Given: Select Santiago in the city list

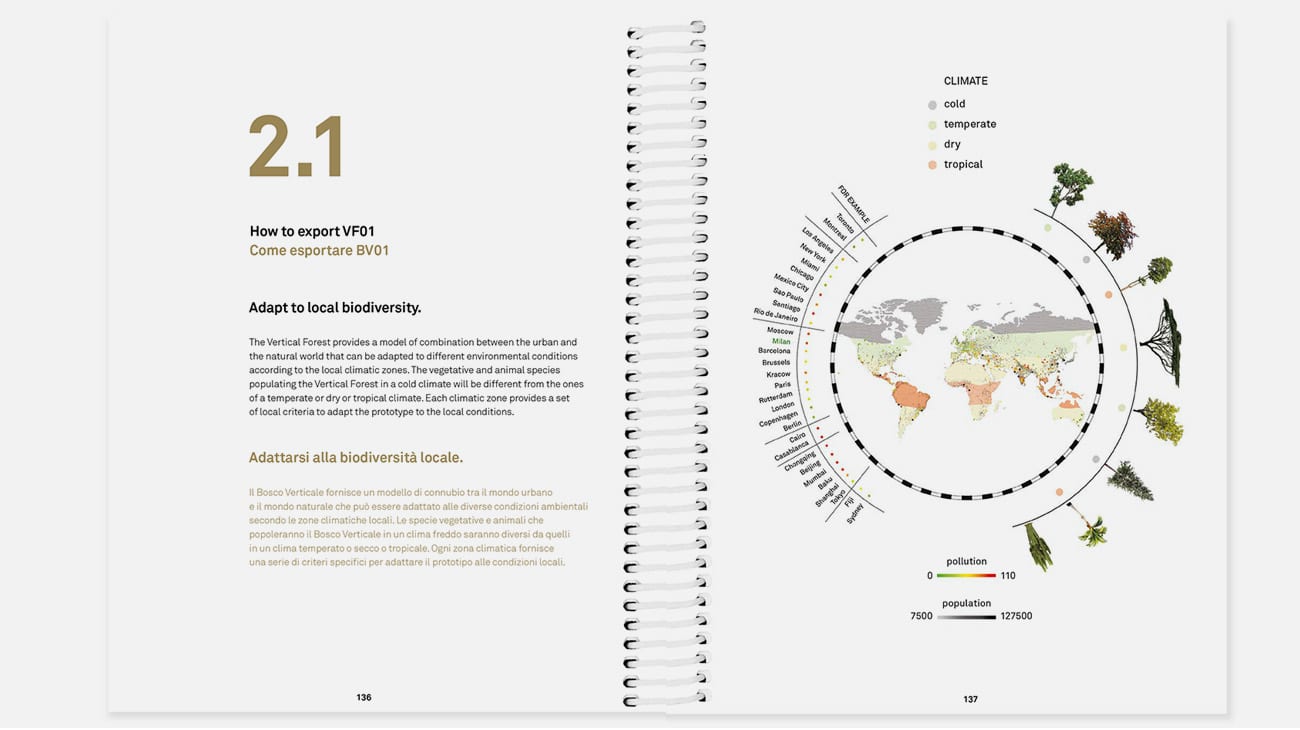Looking at the screenshot, I should click(786, 305).
